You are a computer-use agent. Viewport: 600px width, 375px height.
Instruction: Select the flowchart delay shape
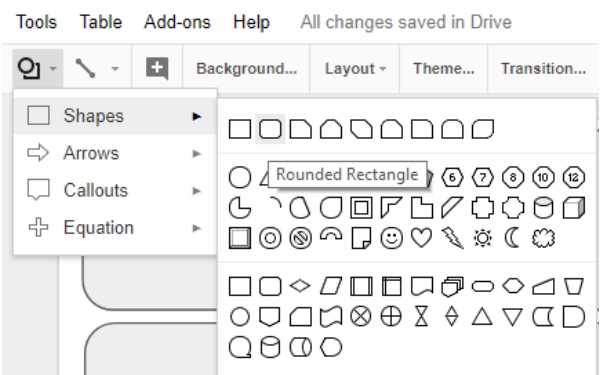(574, 316)
